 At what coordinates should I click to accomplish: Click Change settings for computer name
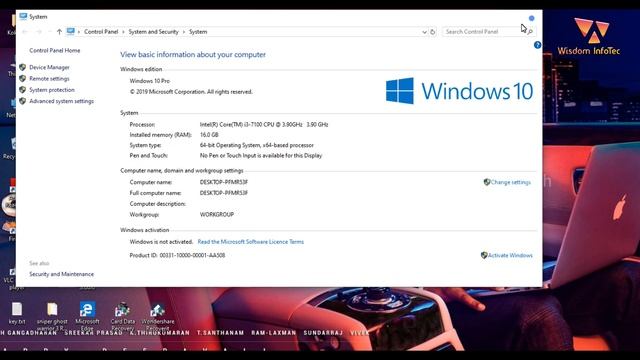[511, 182]
